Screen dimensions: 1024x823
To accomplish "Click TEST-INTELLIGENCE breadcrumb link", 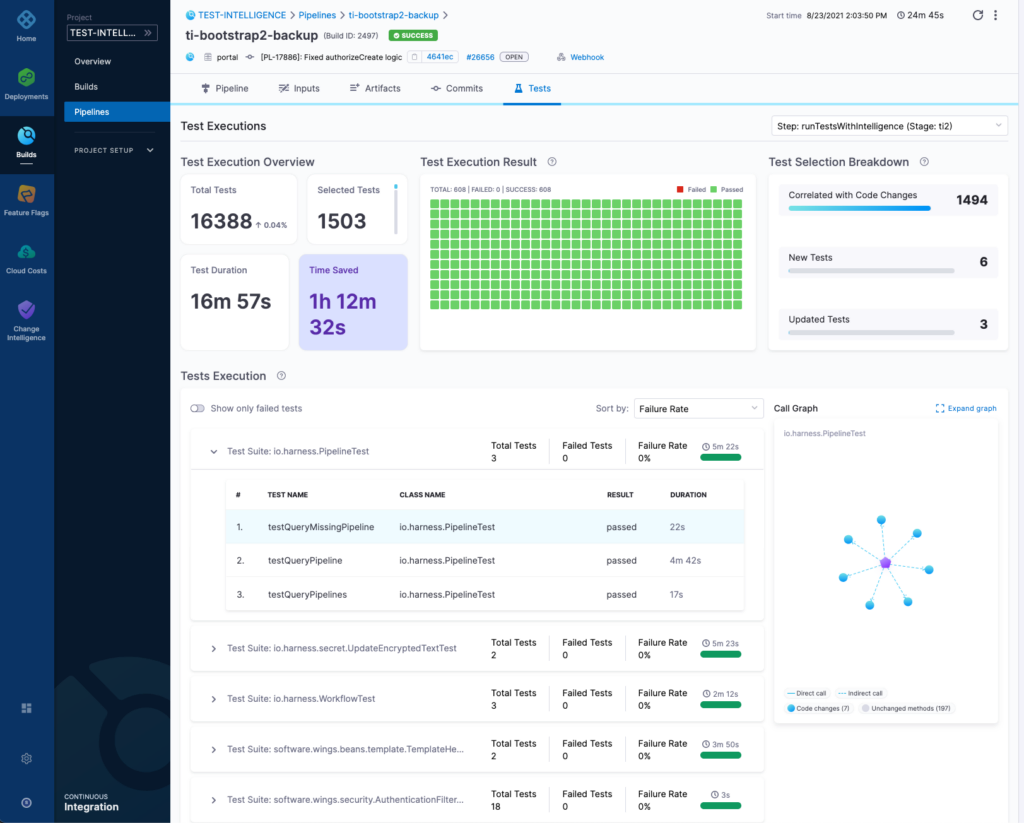I will 242,15.
